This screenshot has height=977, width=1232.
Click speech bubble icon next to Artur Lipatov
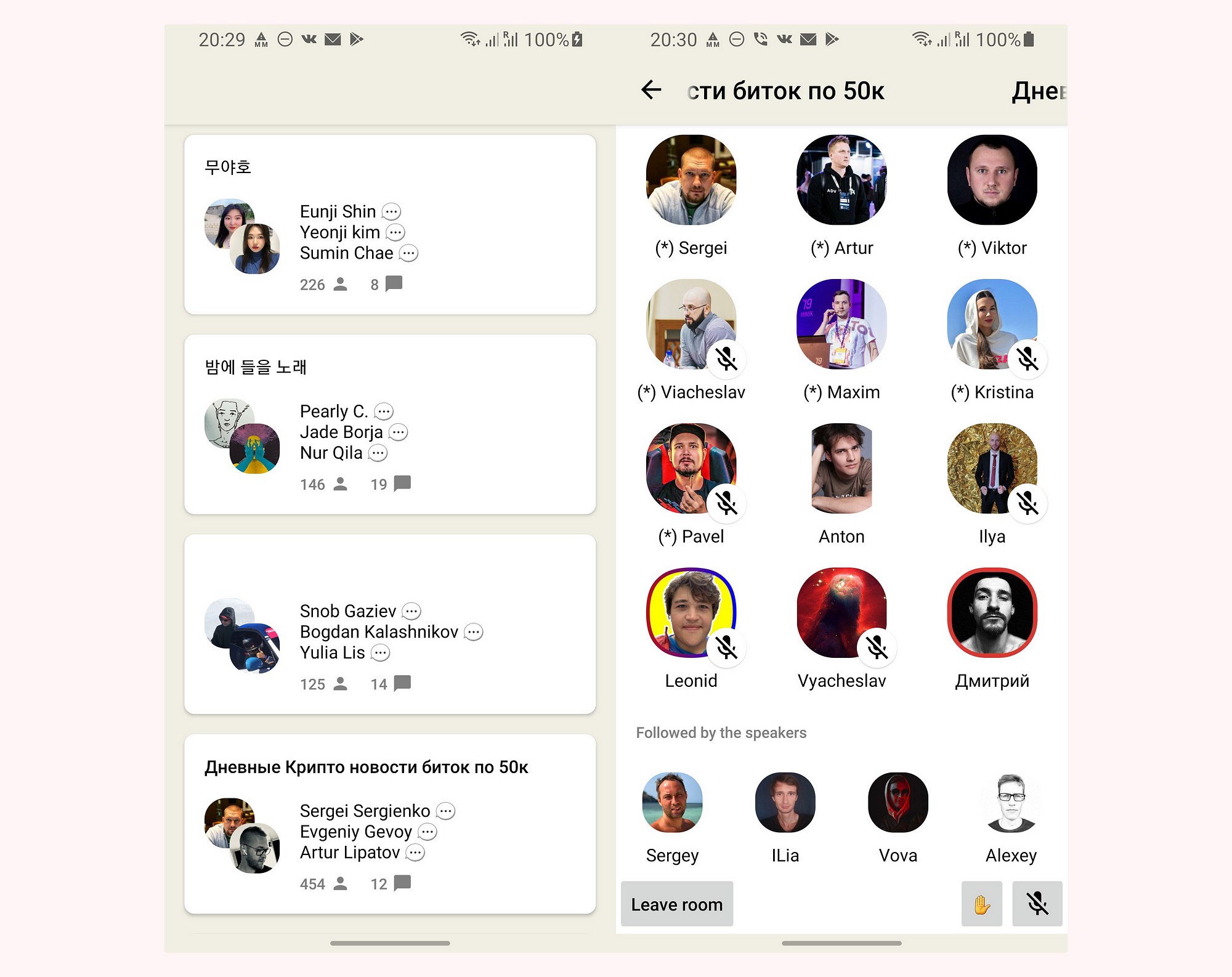coord(416,853)
